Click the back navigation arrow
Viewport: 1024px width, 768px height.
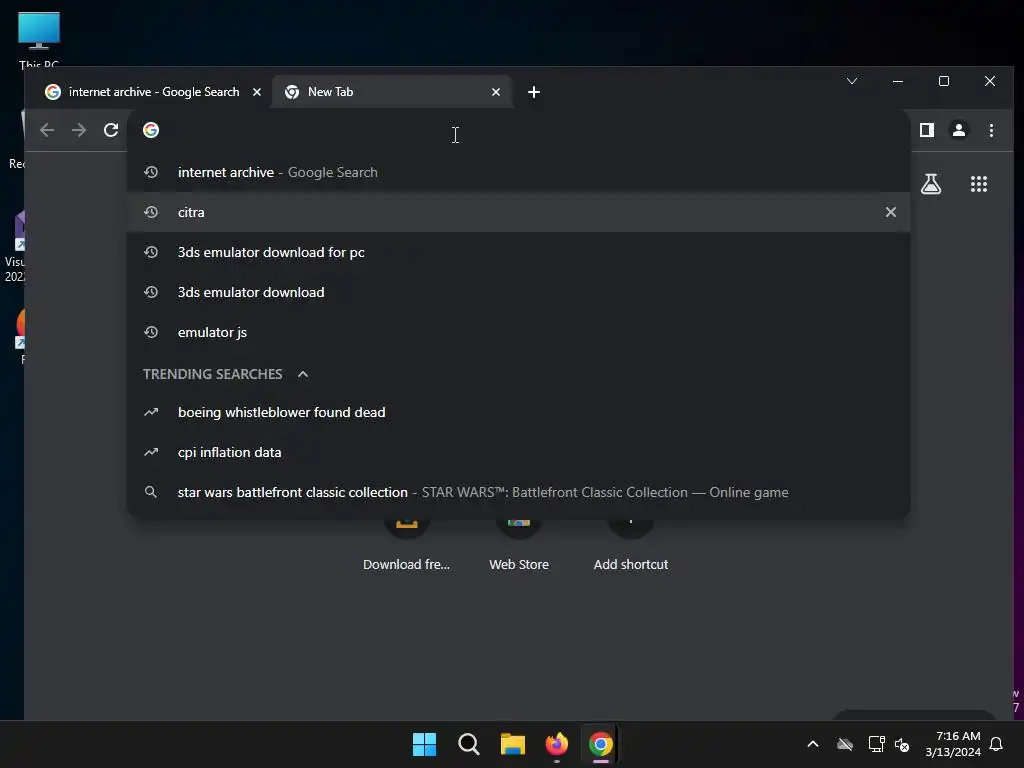(x=47, y=130)
